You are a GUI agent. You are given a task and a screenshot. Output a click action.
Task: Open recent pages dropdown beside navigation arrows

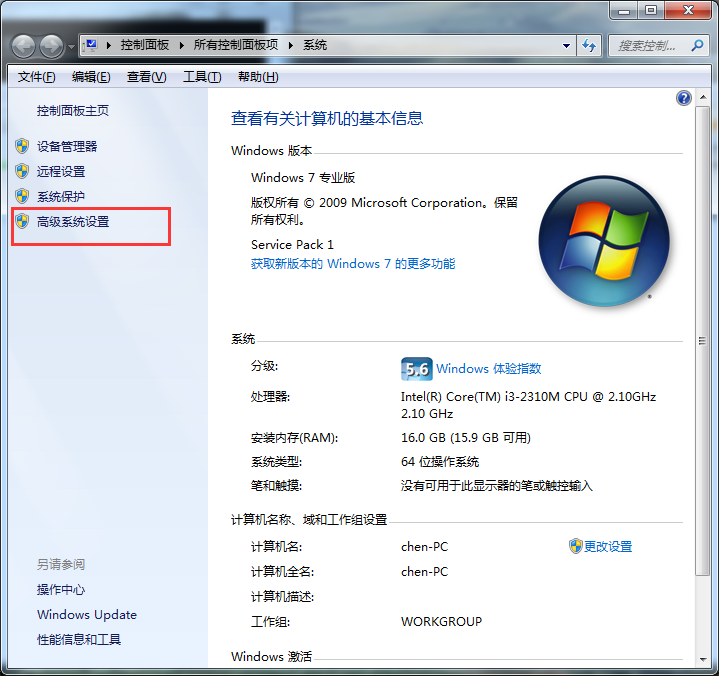[71, 46]
